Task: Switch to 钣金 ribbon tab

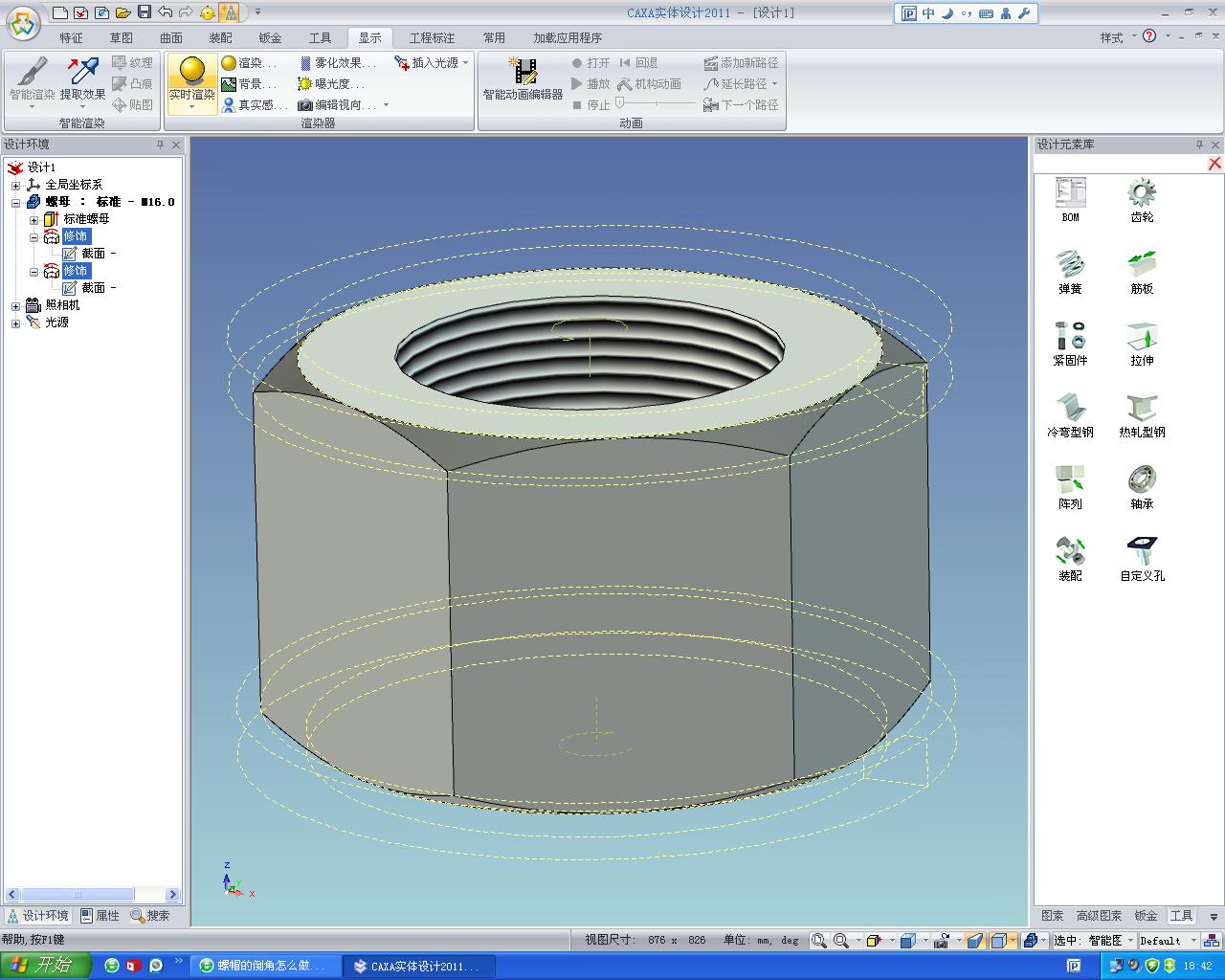Action: [270, 37]
